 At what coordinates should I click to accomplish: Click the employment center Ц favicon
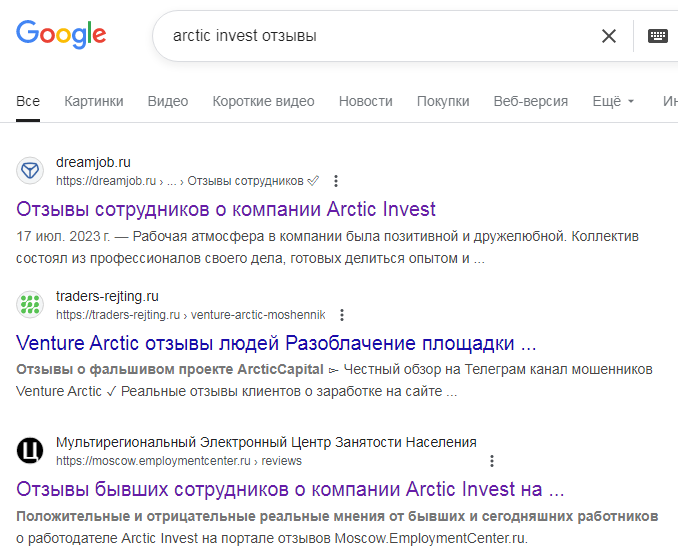pos(30,450)
